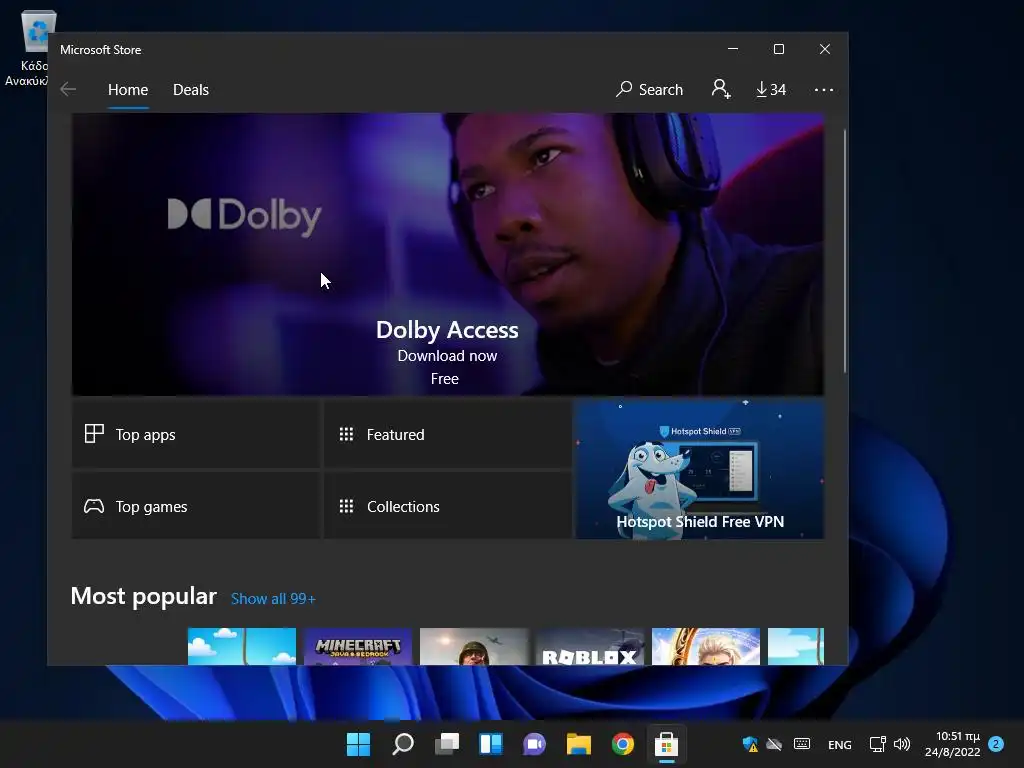Click the OneDrive tray icon
The height and width of the screenshot is (768, 1024).
coord(774,744)
